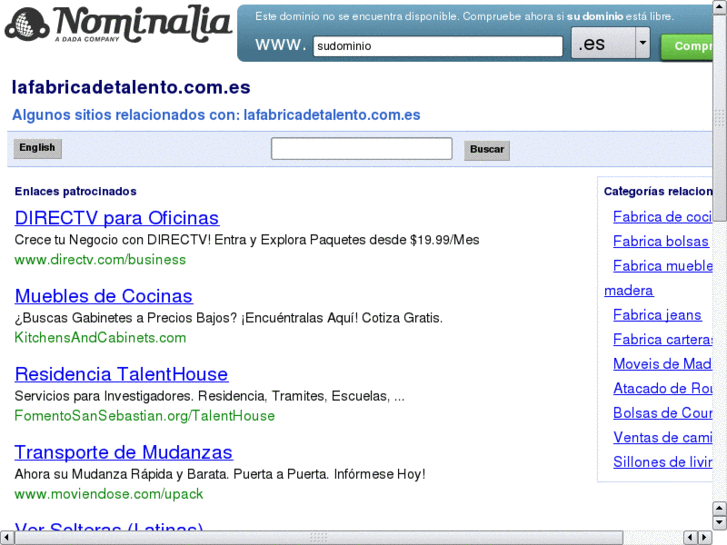Image resolution: width=727 pixels, height=545 pixels.
Task: Click the Algunos sitios relacionados con heading
Action: click(216, 115)
